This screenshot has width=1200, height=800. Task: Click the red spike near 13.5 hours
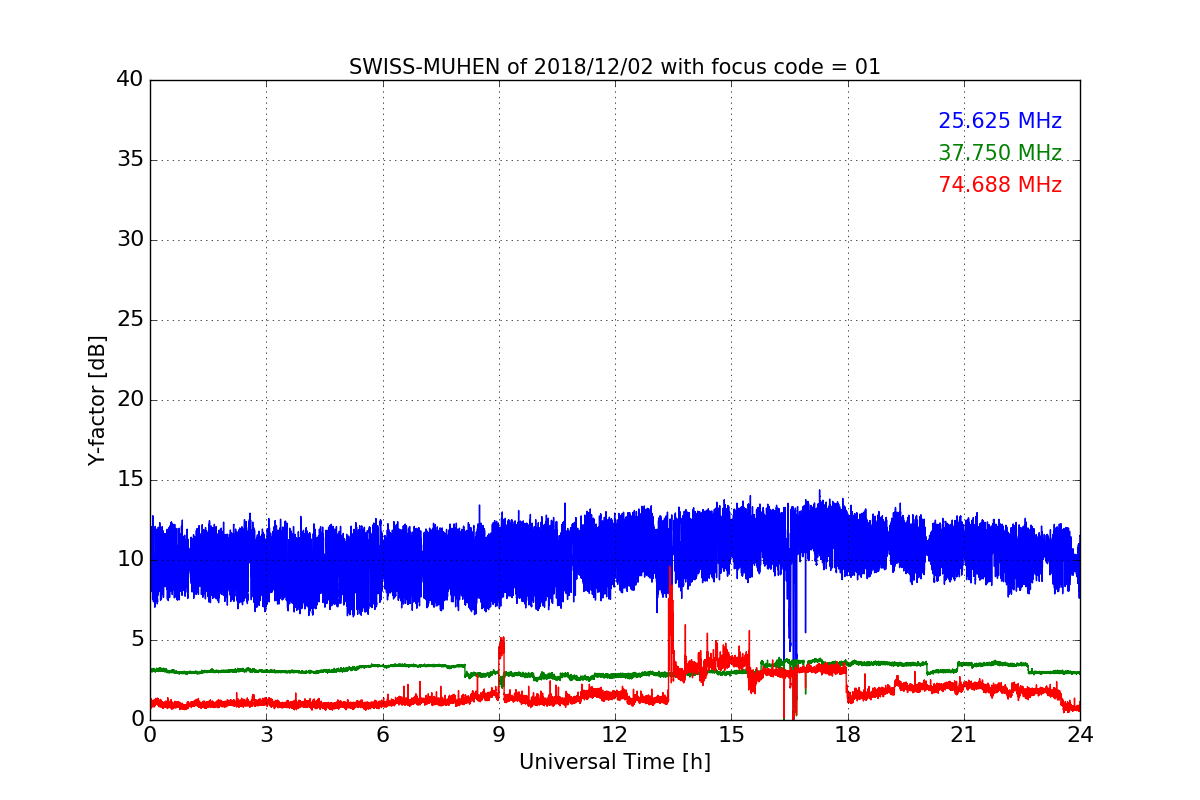671,625
